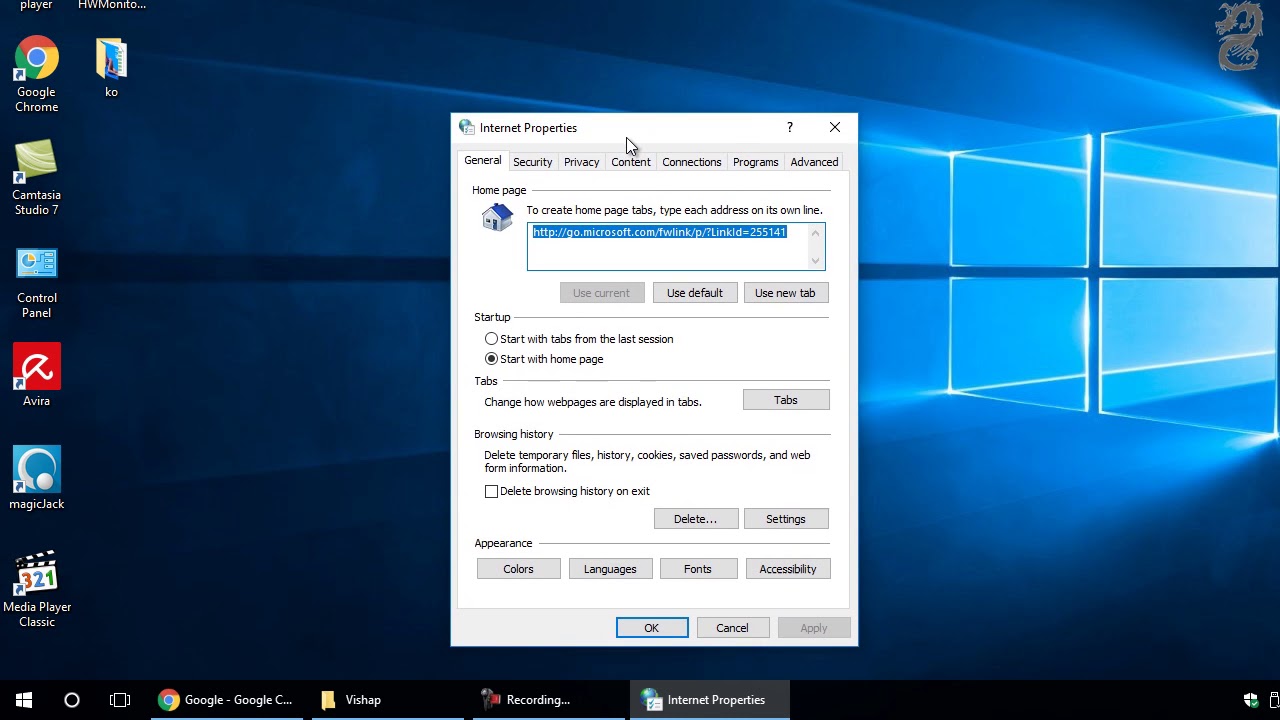Open the Advanced tab

click(x=814, y=162)
